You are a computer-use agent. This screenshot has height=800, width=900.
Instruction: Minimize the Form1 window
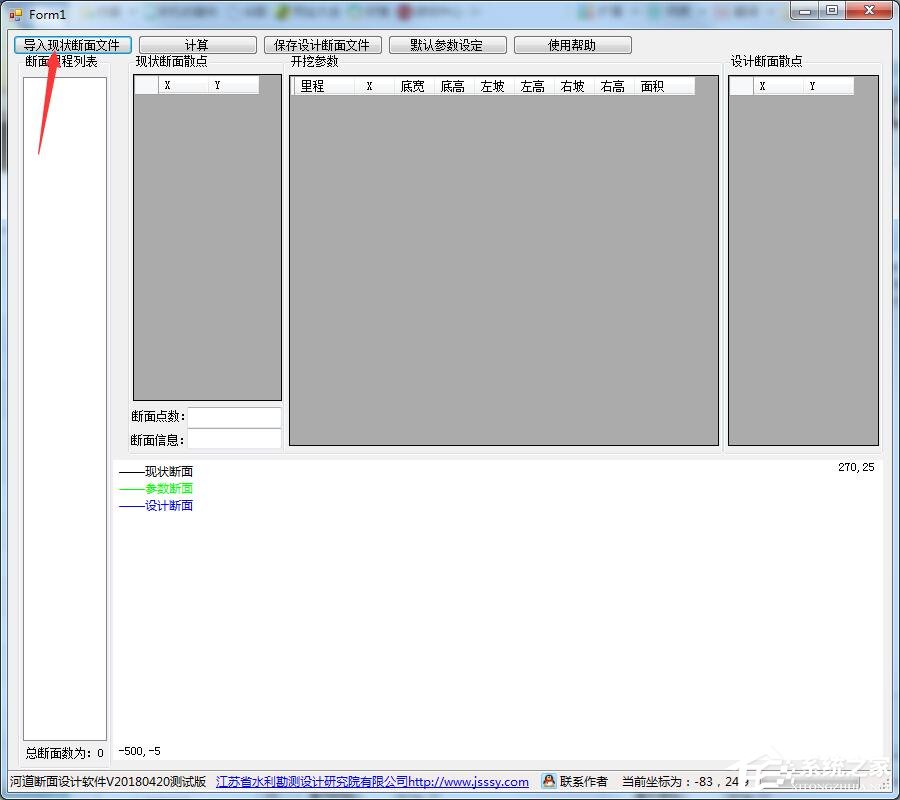pyautogui.click(x=805, y=11)
